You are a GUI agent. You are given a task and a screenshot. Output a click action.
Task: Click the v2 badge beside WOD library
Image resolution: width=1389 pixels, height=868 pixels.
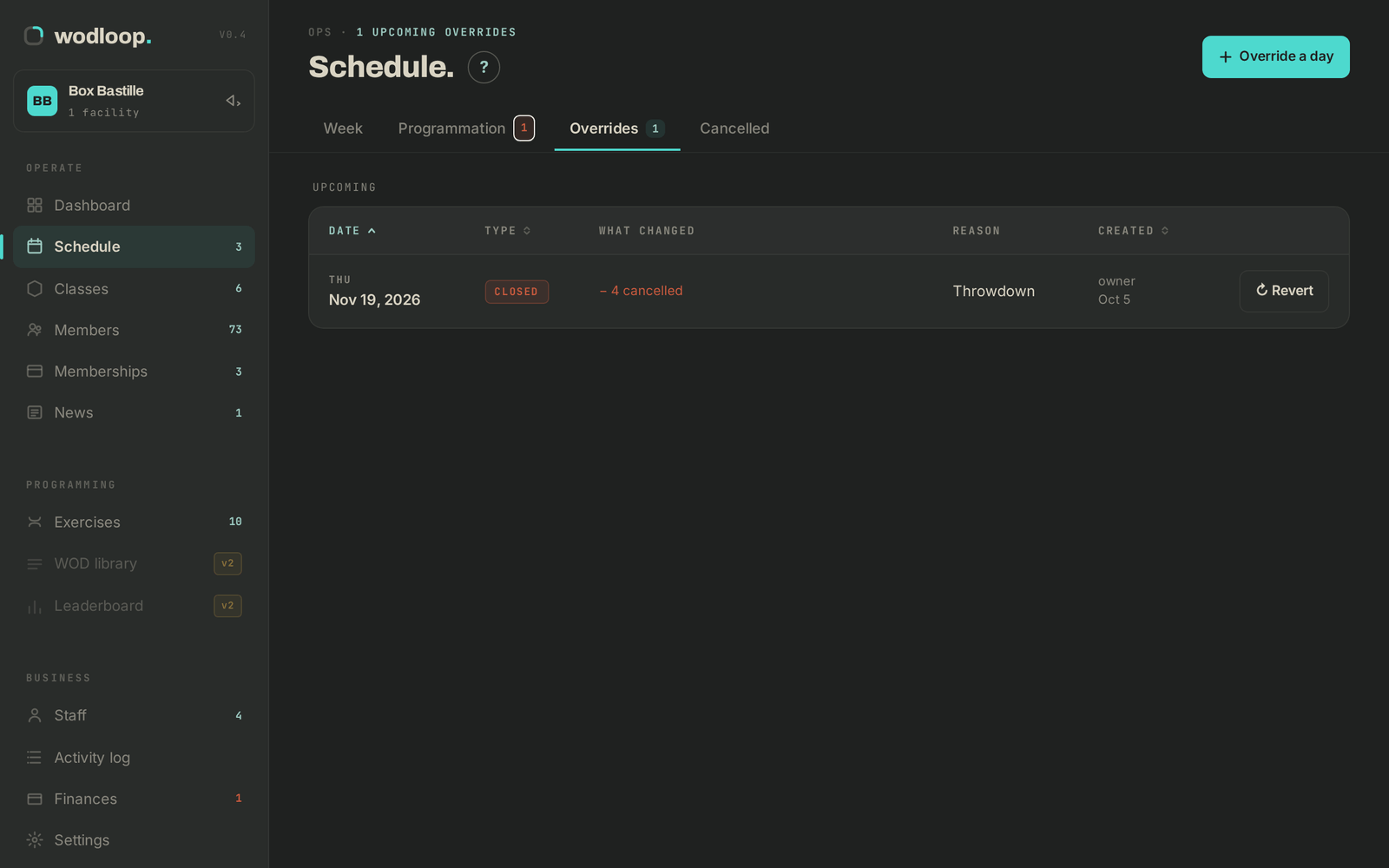(x=227, y=563)
